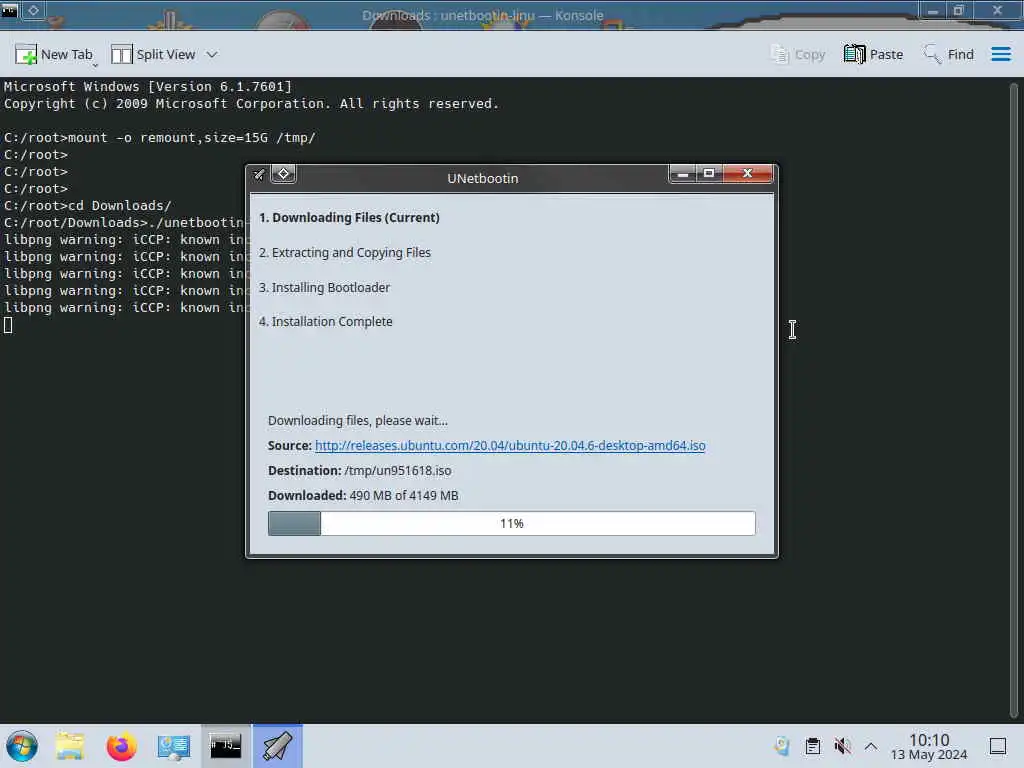Minimize the UNetbootin window
This screenshot has width=1024, height=768.
click(x=682, y=174)
